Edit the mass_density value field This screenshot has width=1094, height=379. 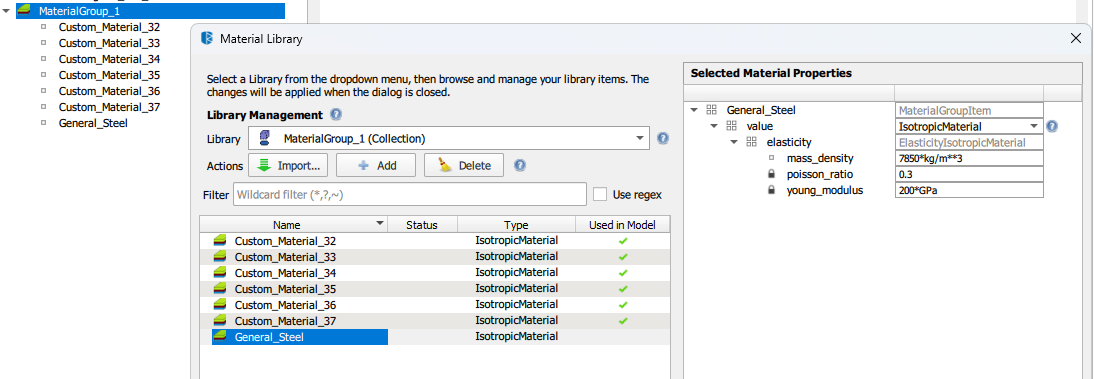coord(969,158)
